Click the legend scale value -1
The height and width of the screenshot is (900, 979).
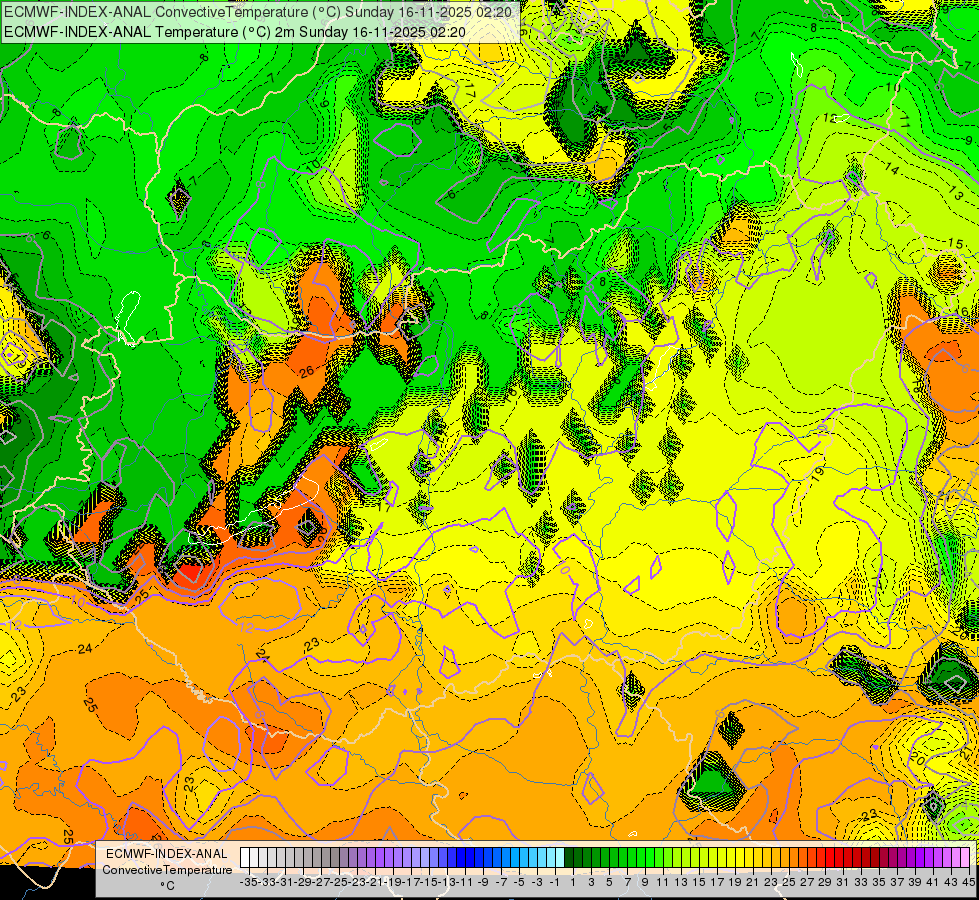555,882
